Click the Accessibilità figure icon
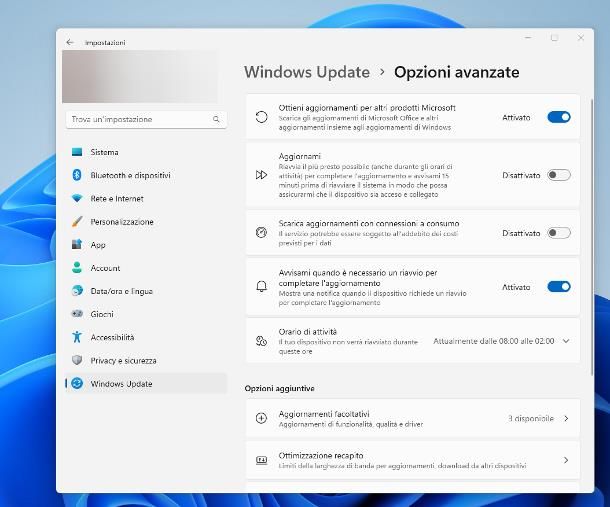Viewport: 610px width, 507px height. pos(77,337)
